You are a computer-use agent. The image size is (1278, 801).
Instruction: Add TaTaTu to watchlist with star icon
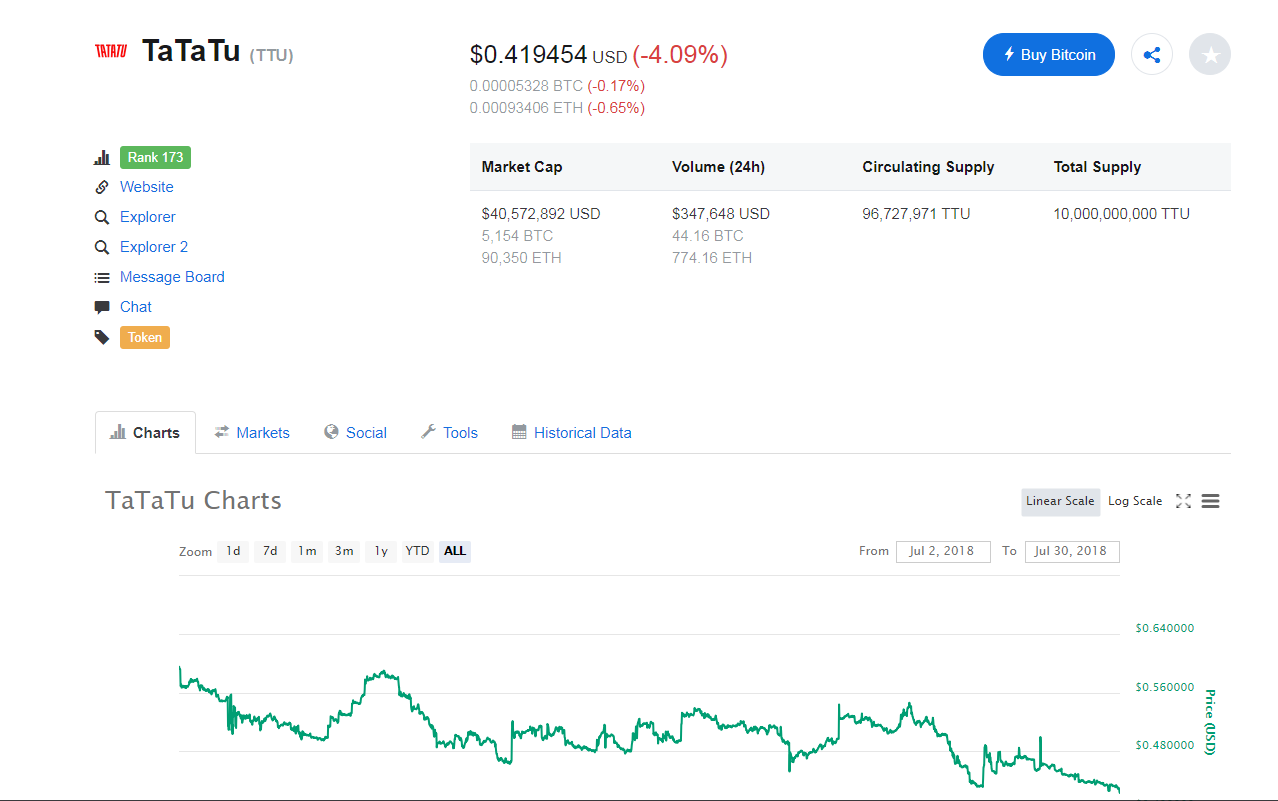point(1210,55)
